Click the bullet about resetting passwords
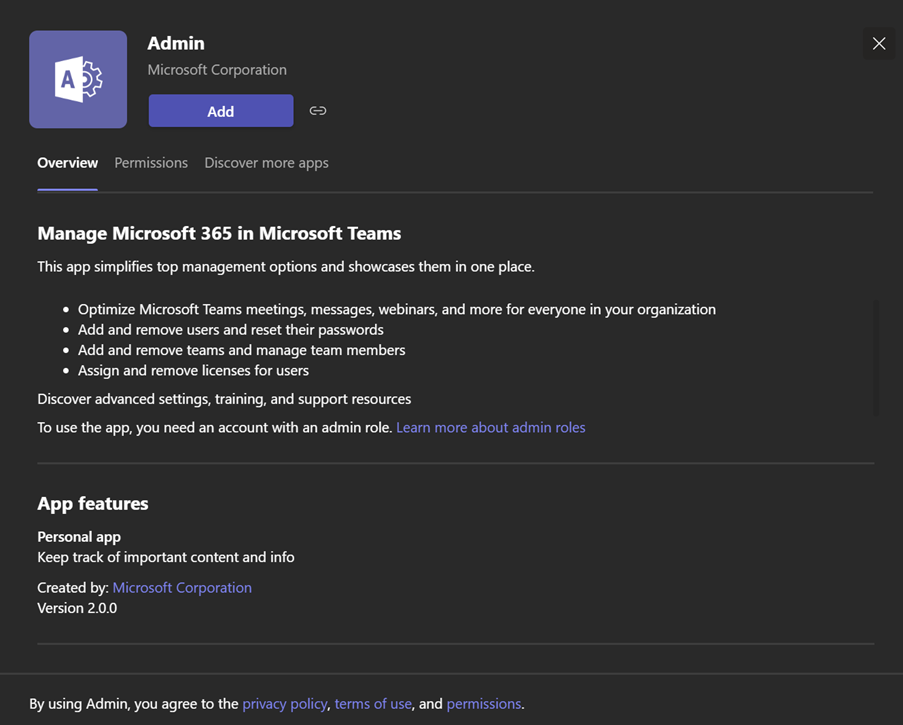This screenshot has width=903, height=725. (230, 329)
